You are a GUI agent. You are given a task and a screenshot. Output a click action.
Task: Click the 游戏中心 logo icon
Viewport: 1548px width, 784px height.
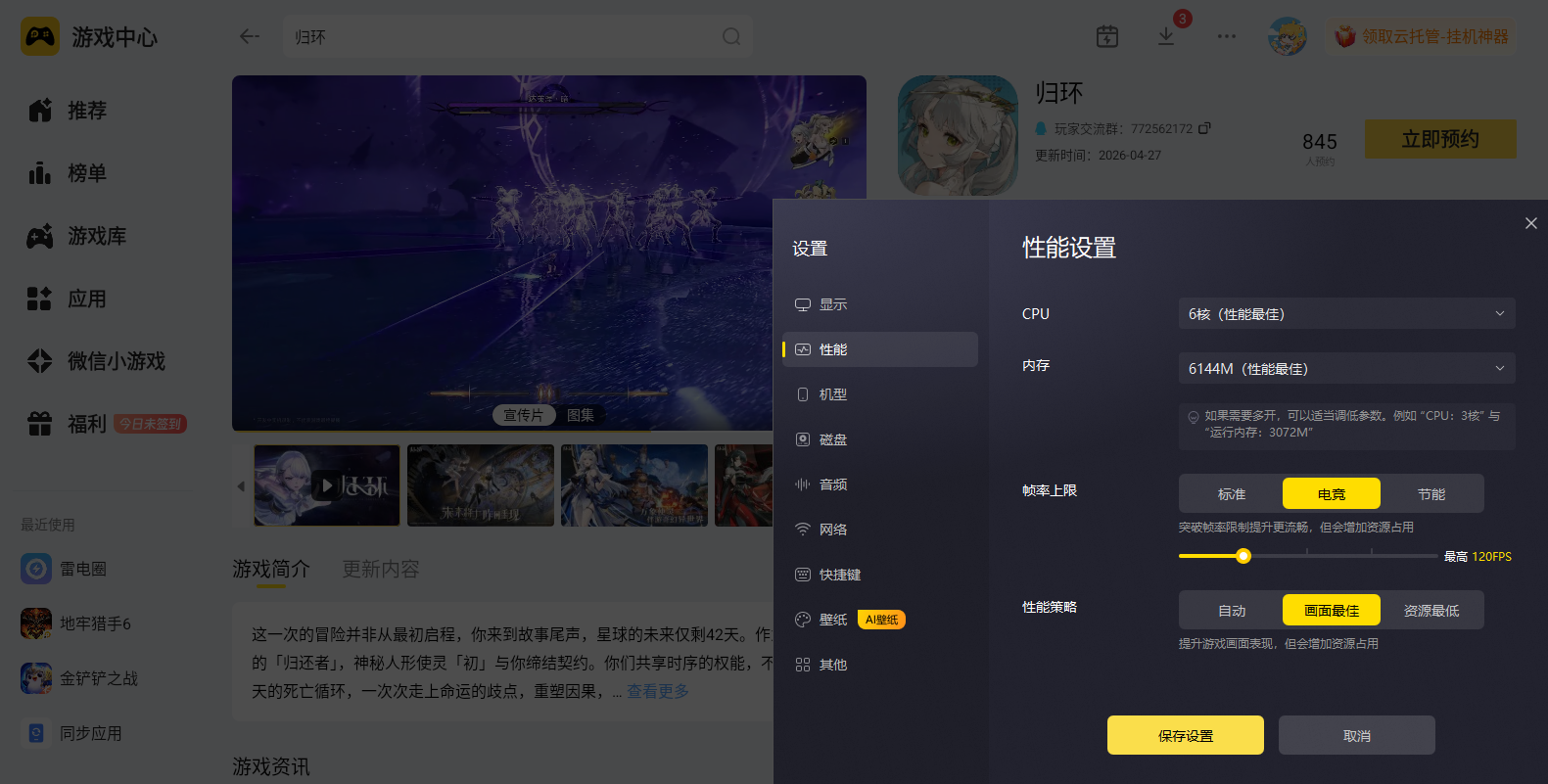click(x=40, y=37)
